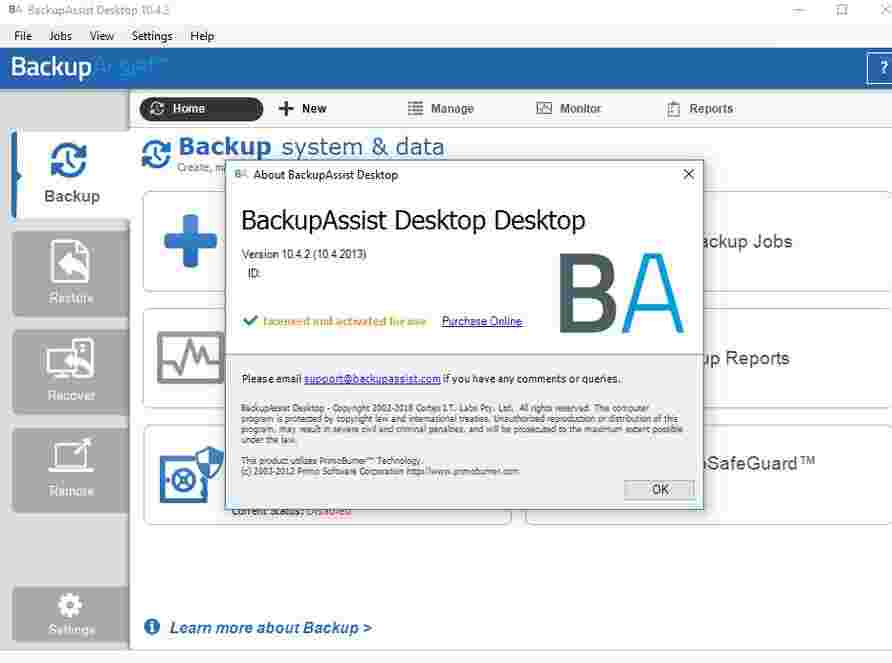Open help with the question mark icon
This screenshot has height=663, width=892.
[882, 68]
